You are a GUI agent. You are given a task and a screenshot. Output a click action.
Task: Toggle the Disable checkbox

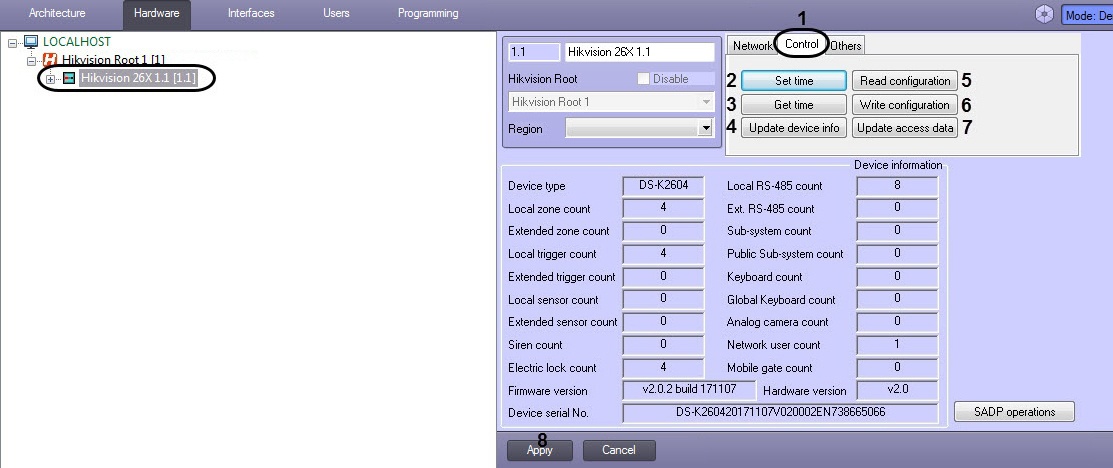(x=643, y=79)
